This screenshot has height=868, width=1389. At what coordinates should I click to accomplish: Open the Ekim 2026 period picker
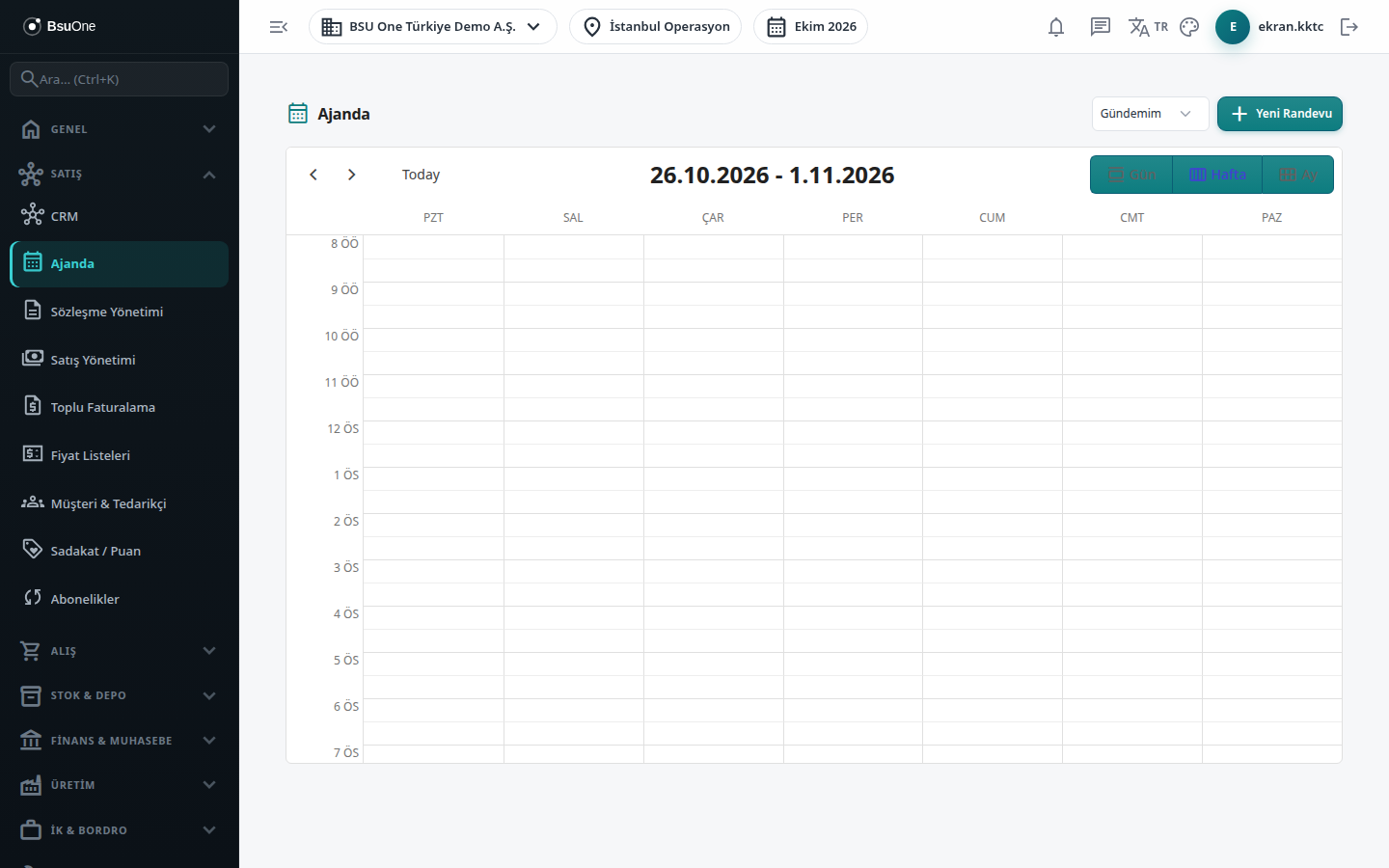coord(811,27)
